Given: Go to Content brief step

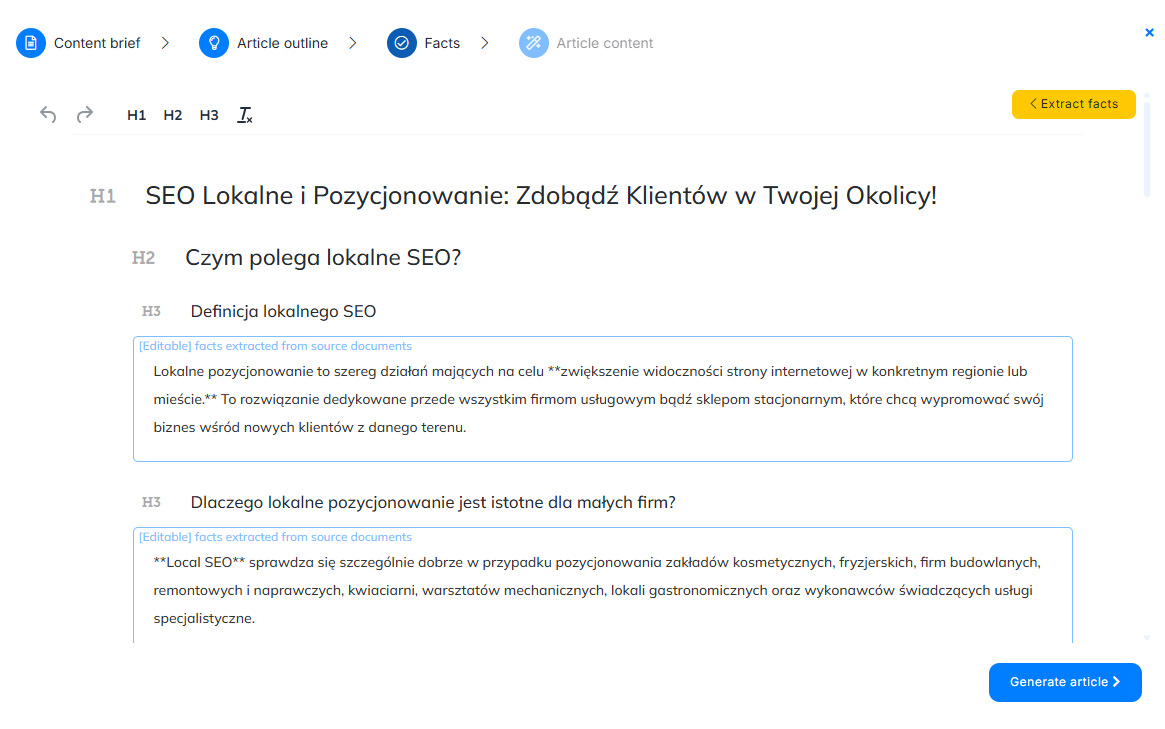Looking at the screenshot, I should point(97,43).
